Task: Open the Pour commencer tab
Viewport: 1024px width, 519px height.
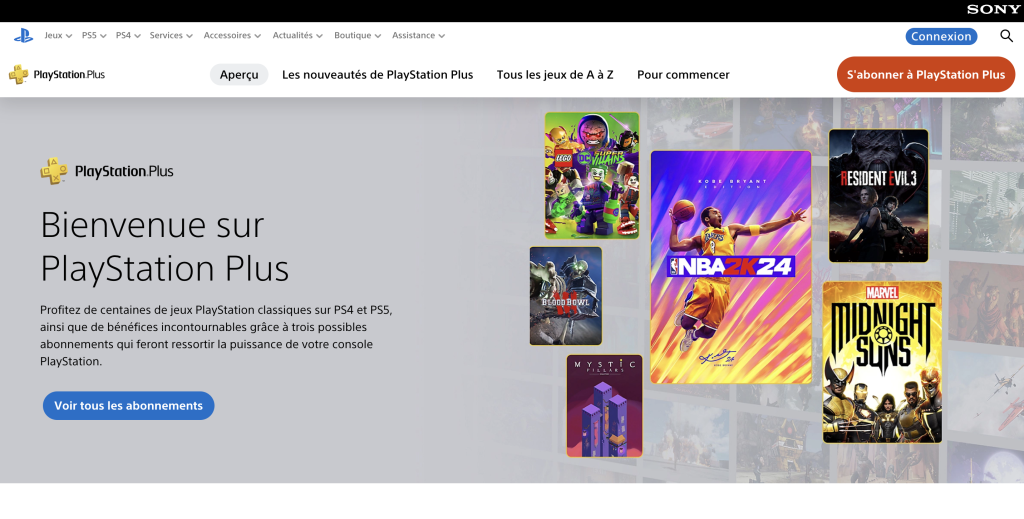Action: [x=683, y=74]
